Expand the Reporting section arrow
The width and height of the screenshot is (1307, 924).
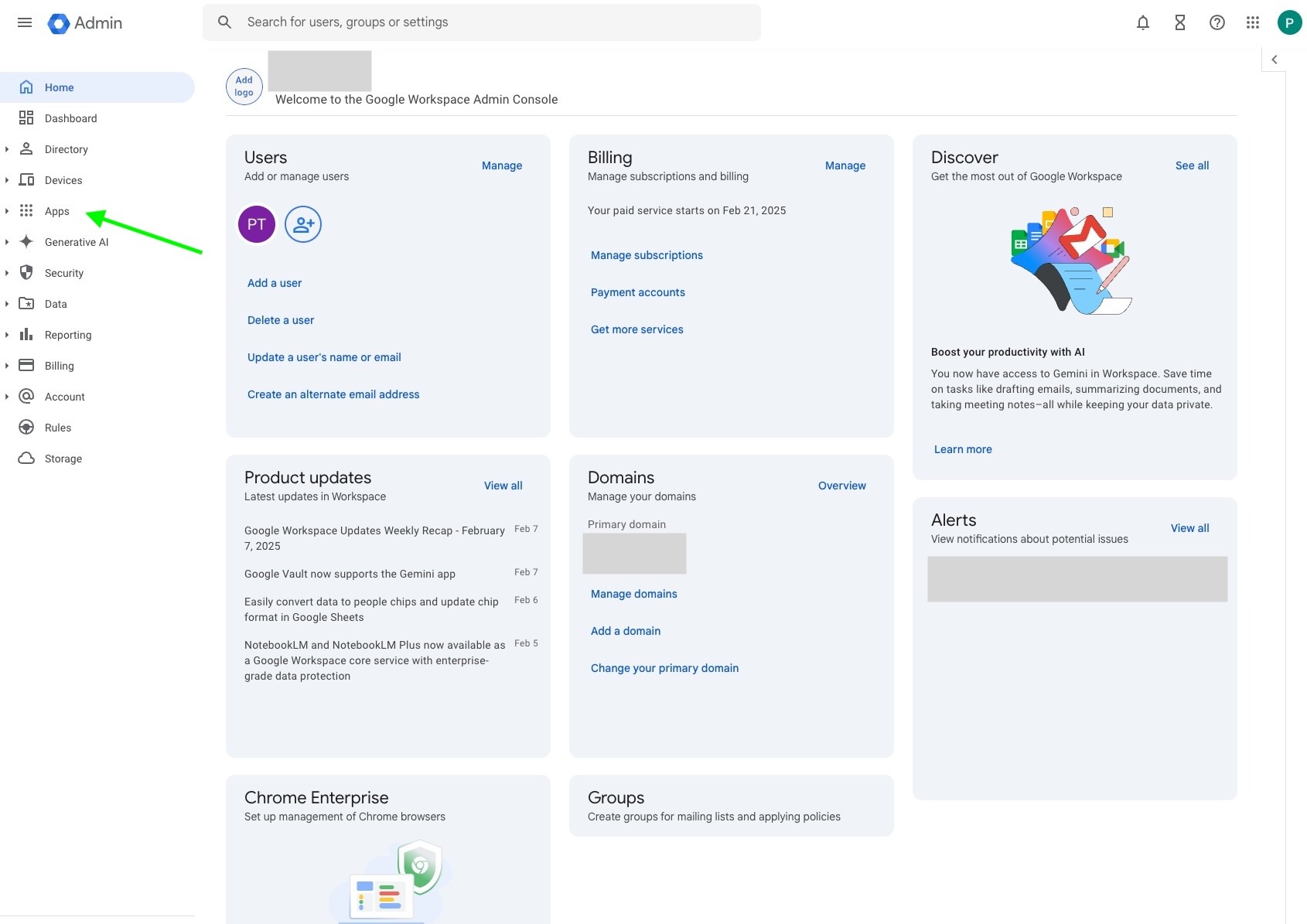pyautogui.click(x=7, y=335)
